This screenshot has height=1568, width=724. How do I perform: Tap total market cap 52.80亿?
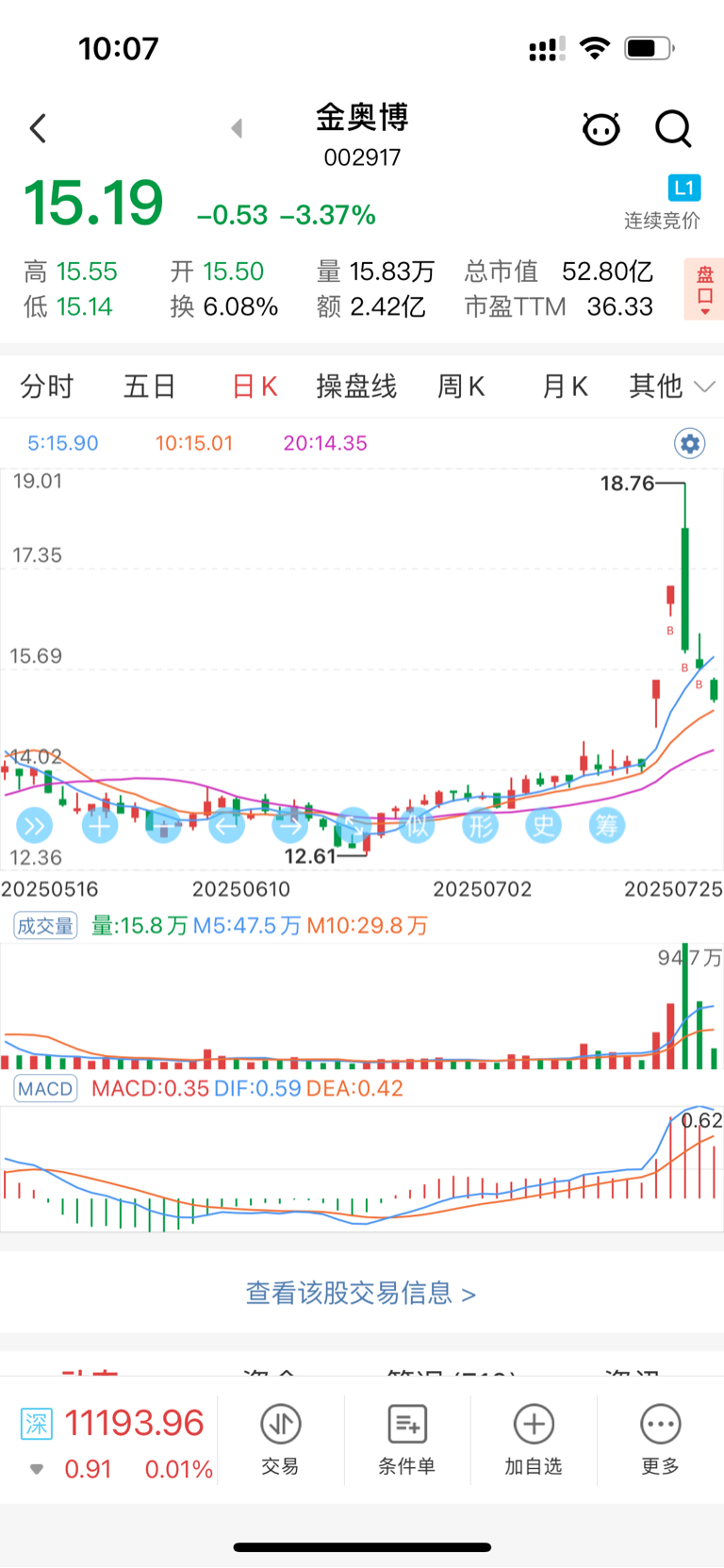tap(608, 272)
